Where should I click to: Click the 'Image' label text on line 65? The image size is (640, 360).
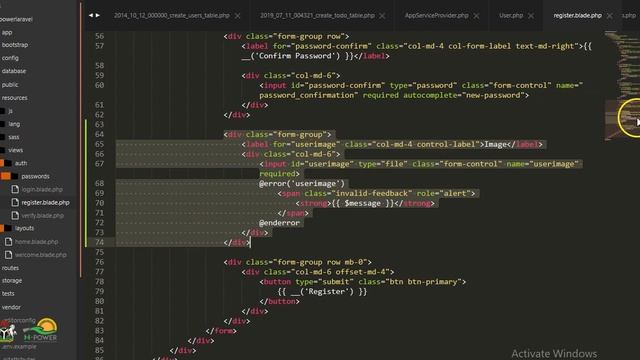pyautogui.click(x=496, y=144)
